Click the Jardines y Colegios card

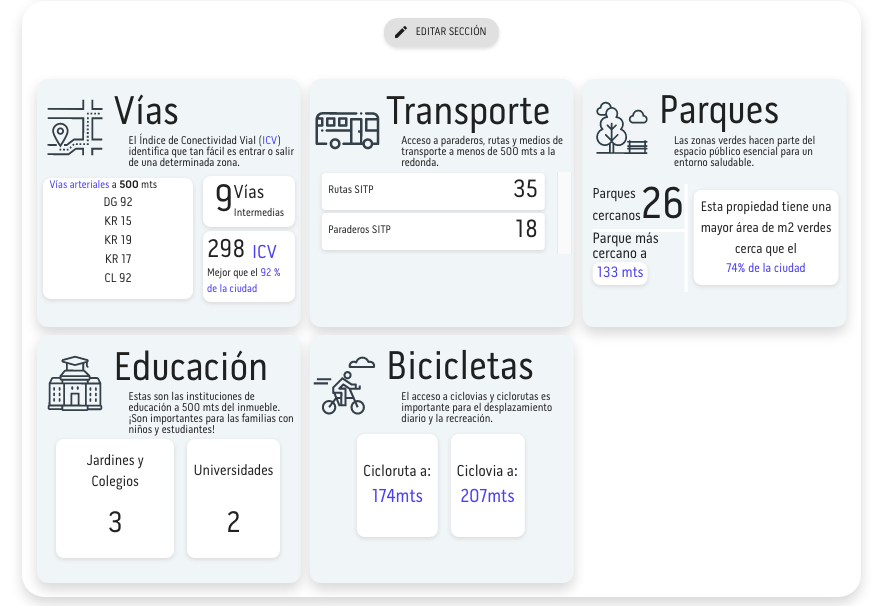[115, 497]
